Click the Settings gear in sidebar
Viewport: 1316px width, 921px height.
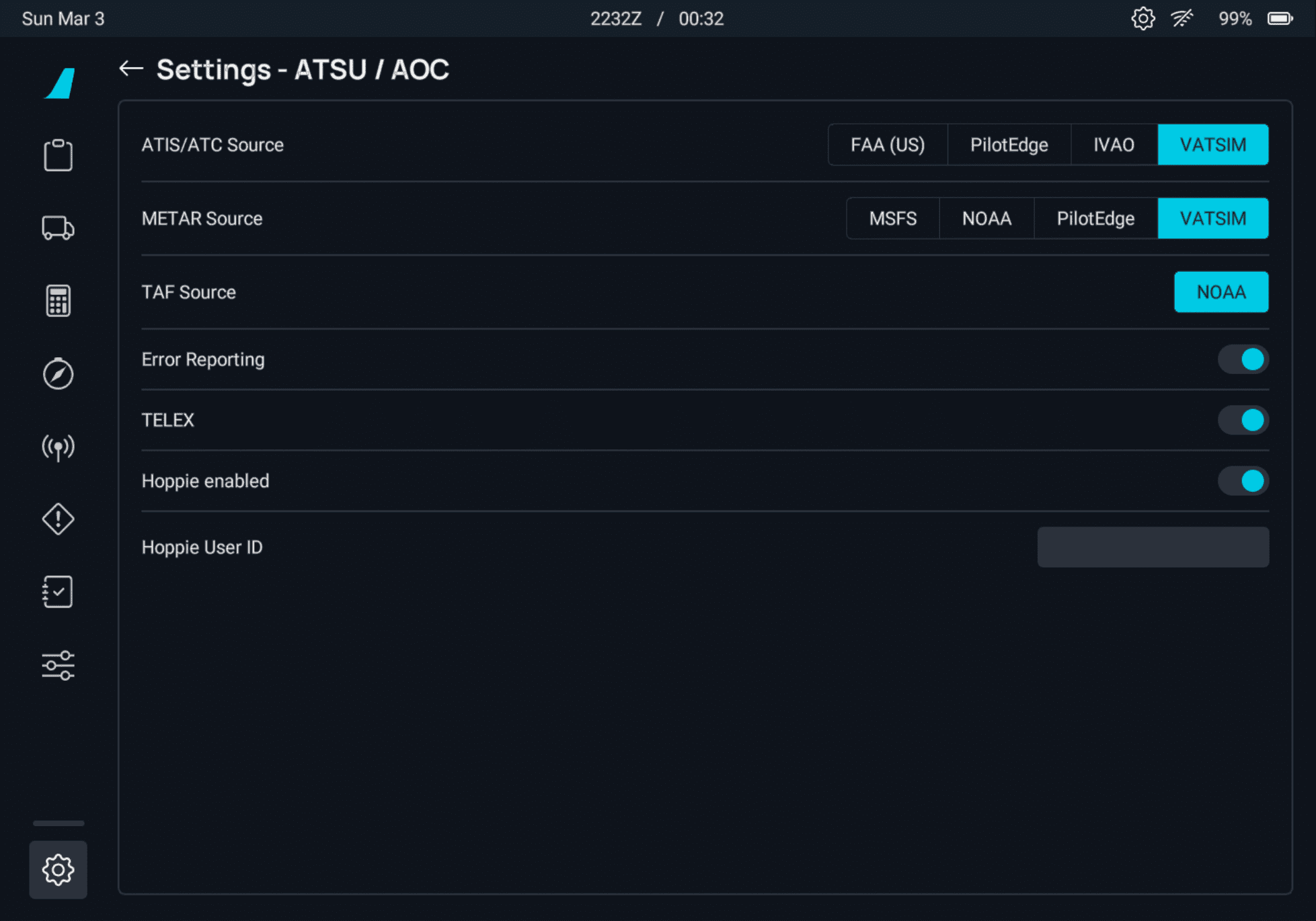pyautogui.click(x=58, y=869)
